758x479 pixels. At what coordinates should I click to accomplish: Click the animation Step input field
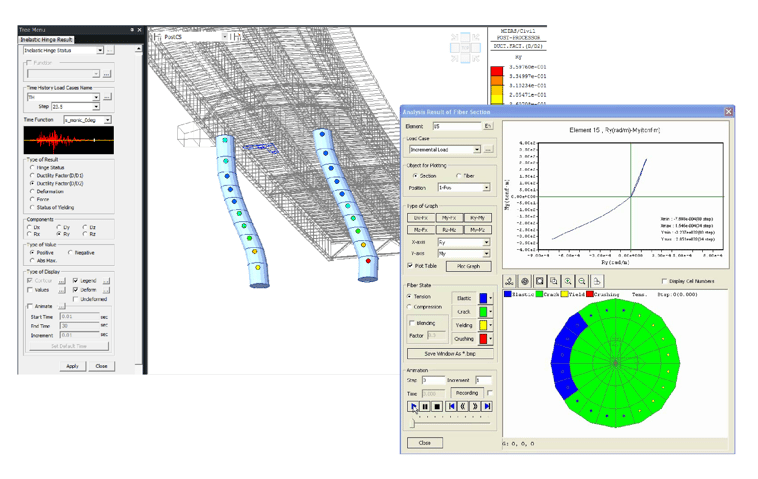pyautogui.click(x=433, y=381)
